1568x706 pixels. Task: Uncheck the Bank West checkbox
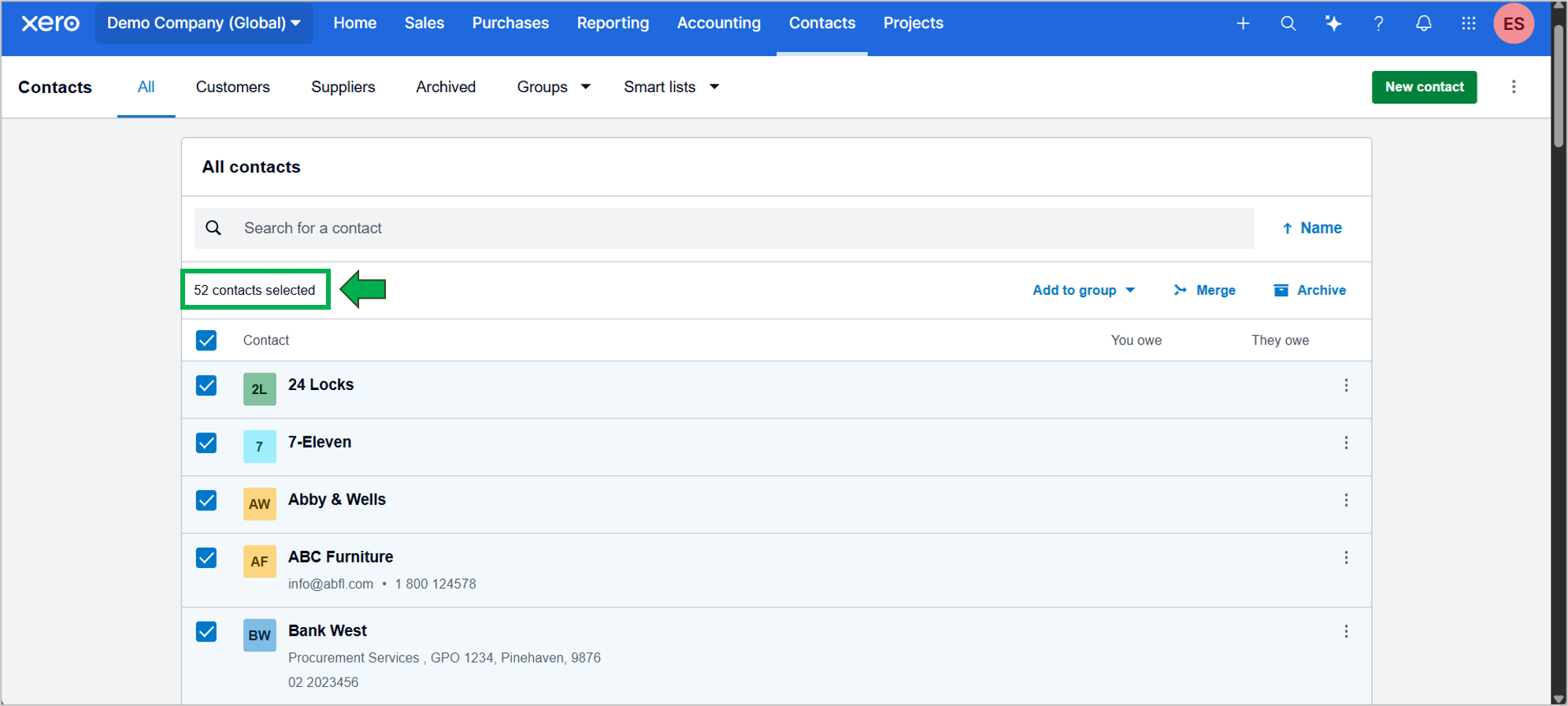[206, 632]
